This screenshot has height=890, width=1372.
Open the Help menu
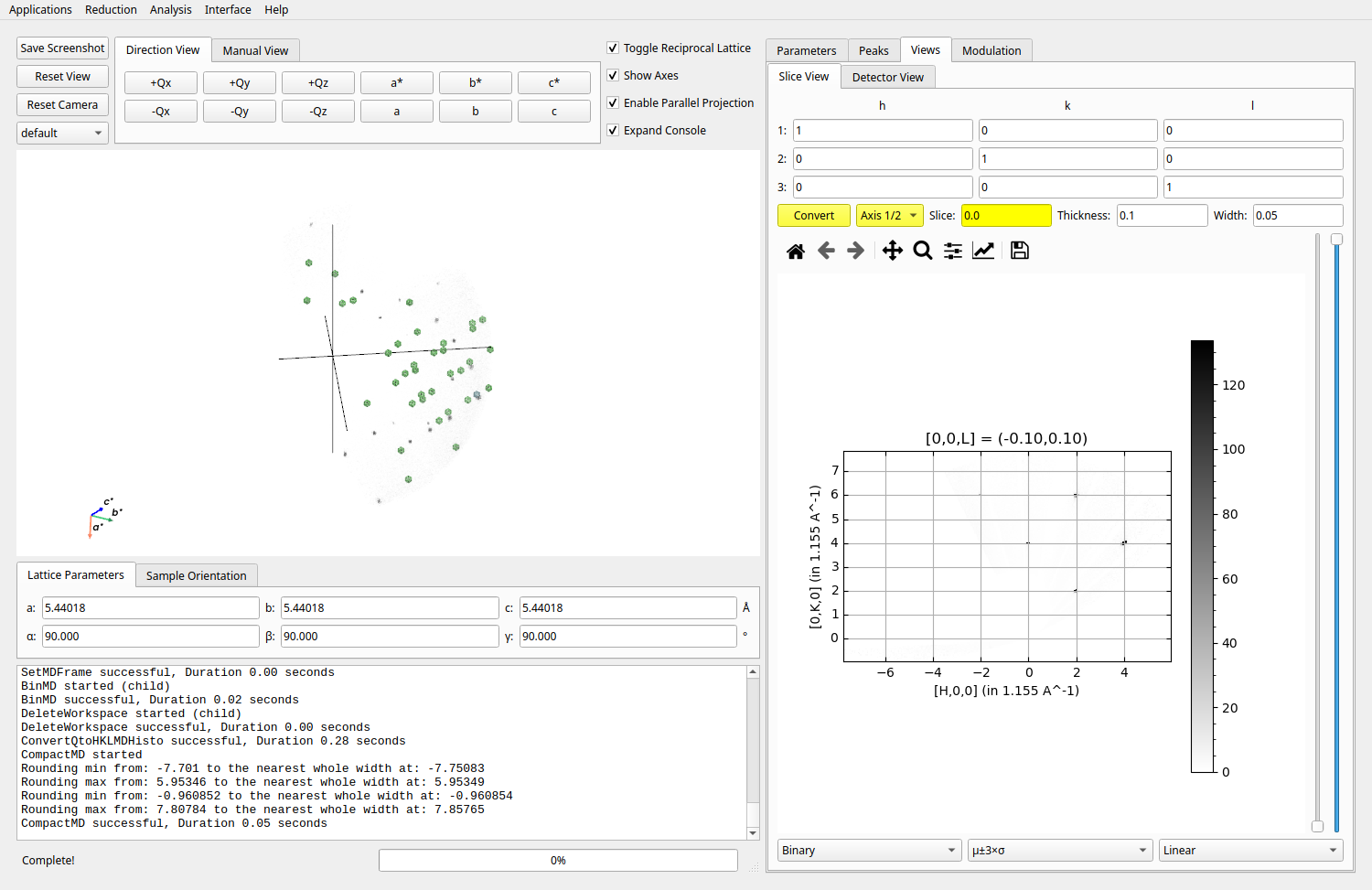tap(276, 9)
